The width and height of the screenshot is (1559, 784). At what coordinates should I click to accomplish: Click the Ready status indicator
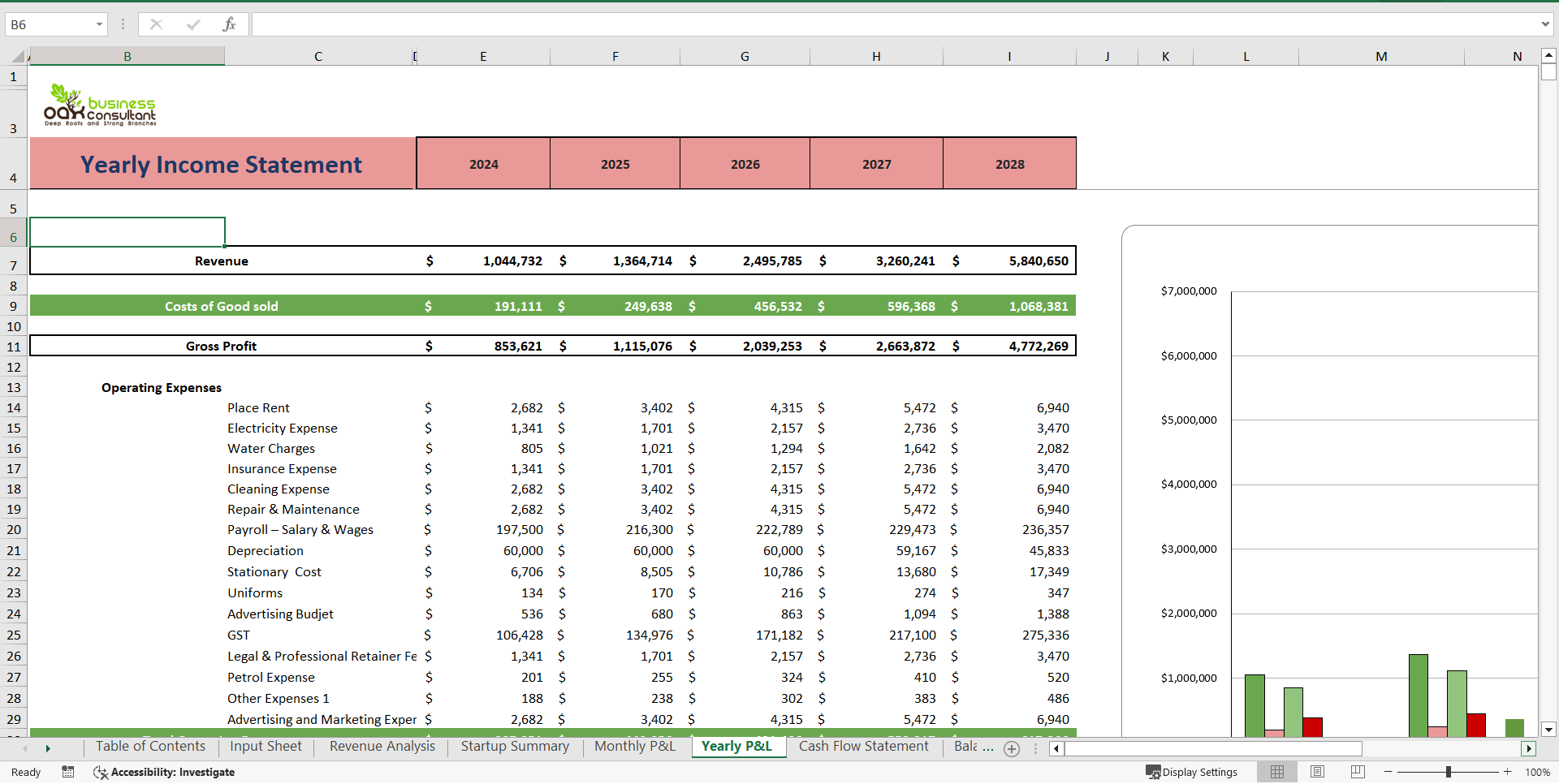(x=26, y=772)
